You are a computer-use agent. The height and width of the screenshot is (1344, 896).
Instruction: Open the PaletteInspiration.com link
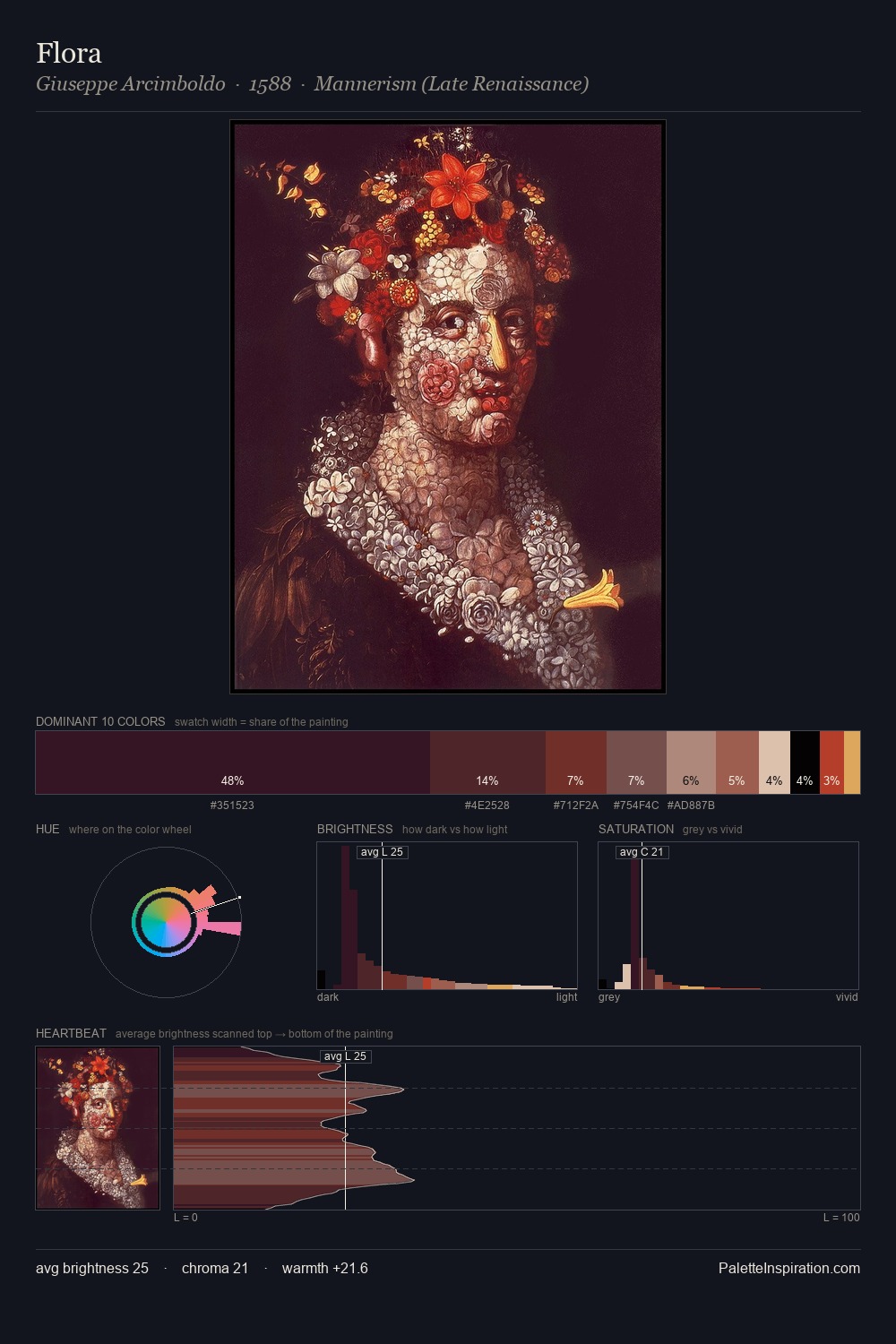coord(789,1268)
